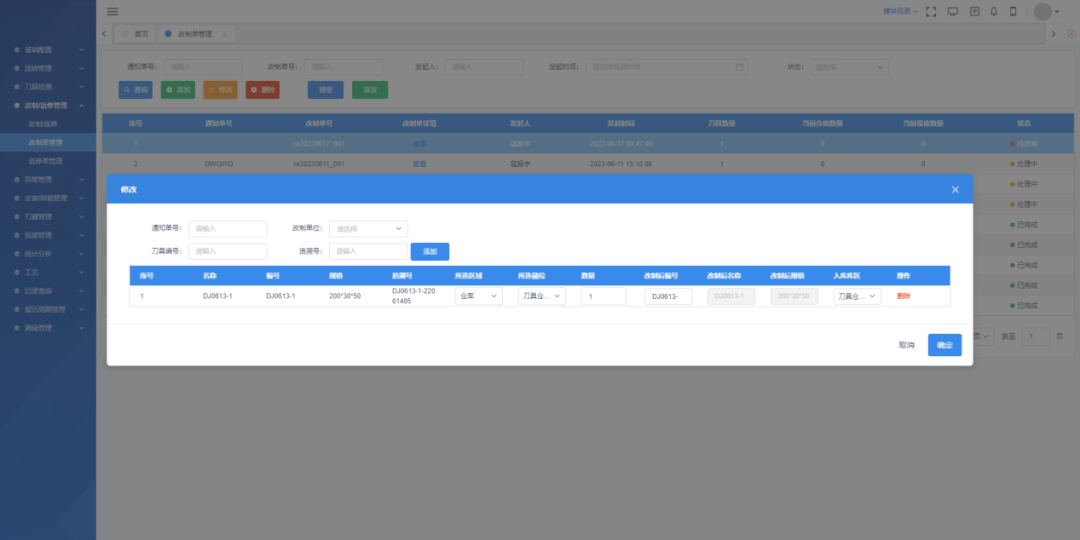1080x540 pixels.
Task: Click 取消 to cancel the dialog
Action: tap(906, 345)
